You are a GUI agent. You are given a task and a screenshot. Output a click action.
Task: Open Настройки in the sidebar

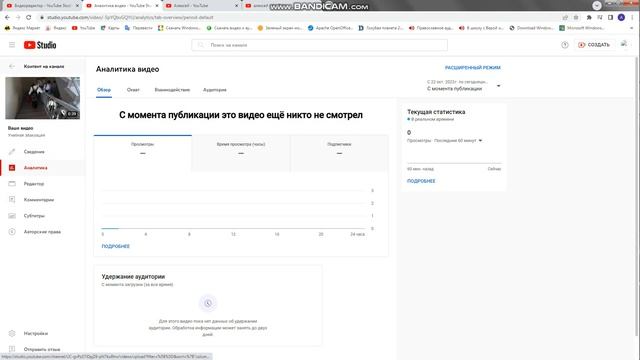[x=42, y=333]
